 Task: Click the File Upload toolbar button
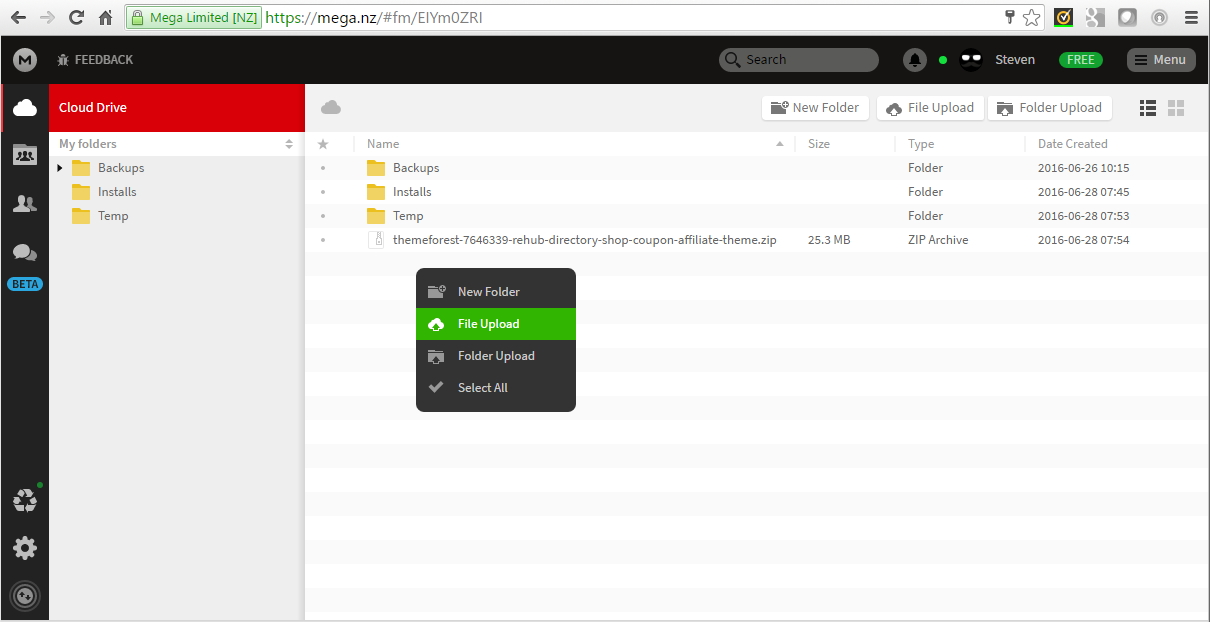pyautogui.click(x=931, y=108)
